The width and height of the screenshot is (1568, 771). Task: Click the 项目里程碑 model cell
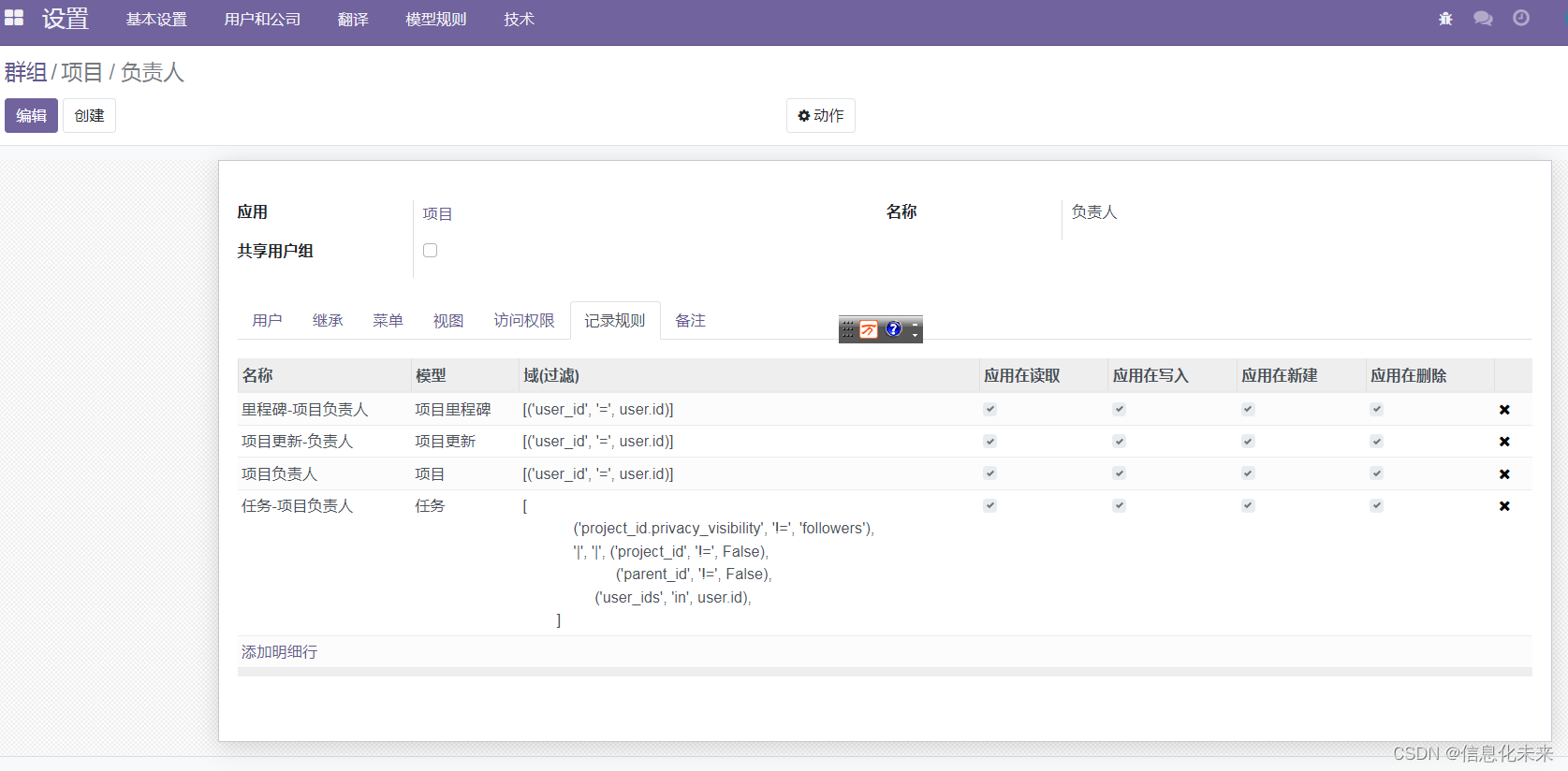(x=453, y=410)
